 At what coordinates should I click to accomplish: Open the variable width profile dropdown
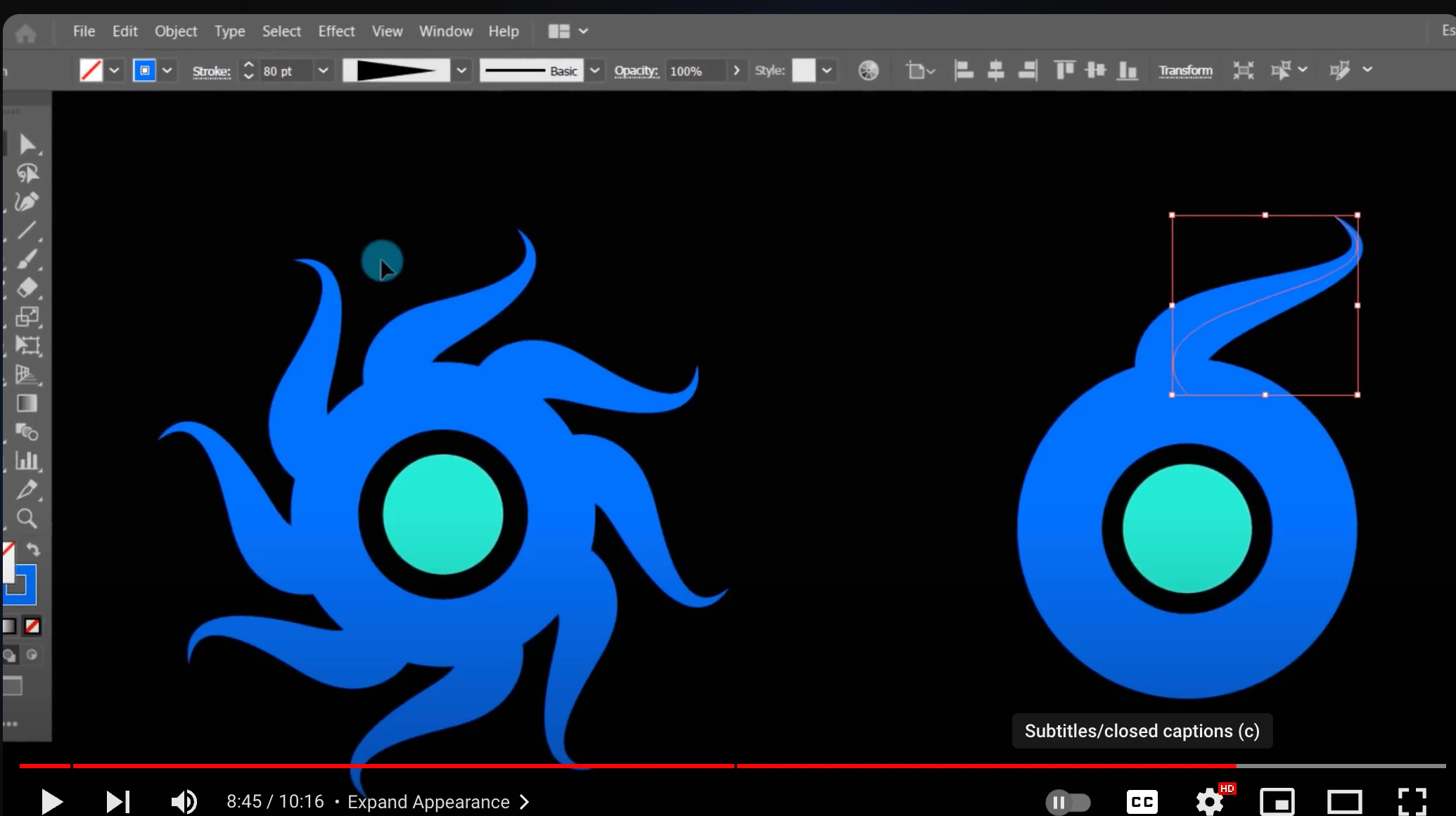(x=461, y=70)
